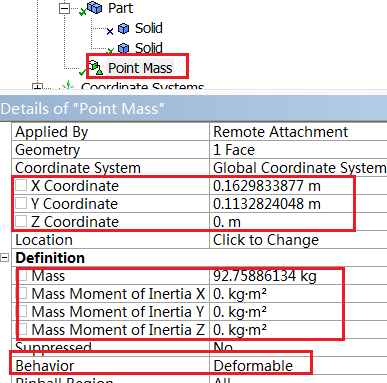Click the Applied By label
Screen dimensions: 387x383
pos(52,132)
